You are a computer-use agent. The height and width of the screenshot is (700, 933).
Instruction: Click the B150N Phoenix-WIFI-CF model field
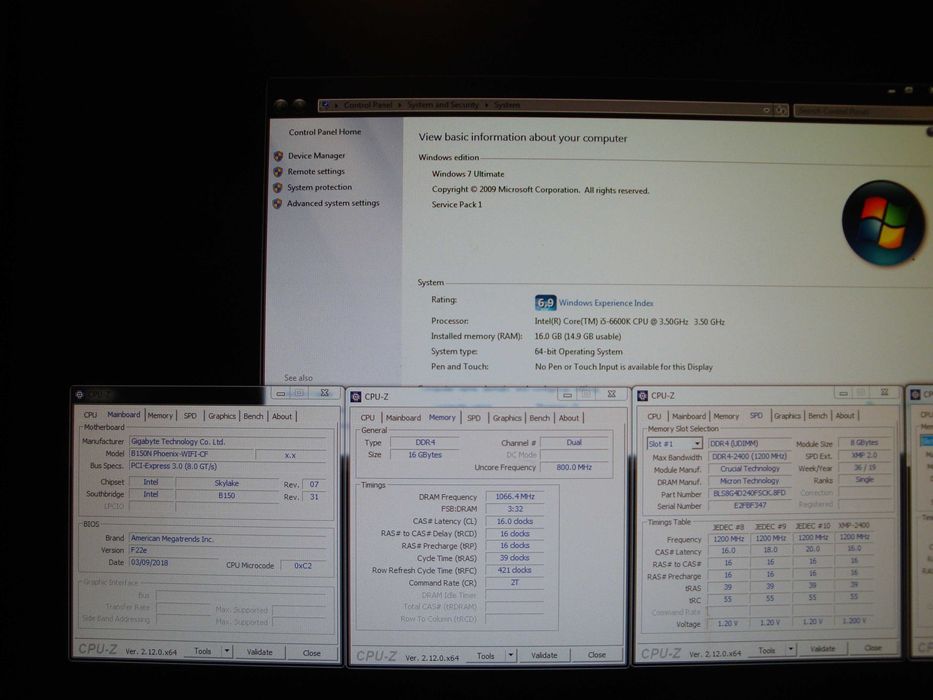tap(191, 454)
